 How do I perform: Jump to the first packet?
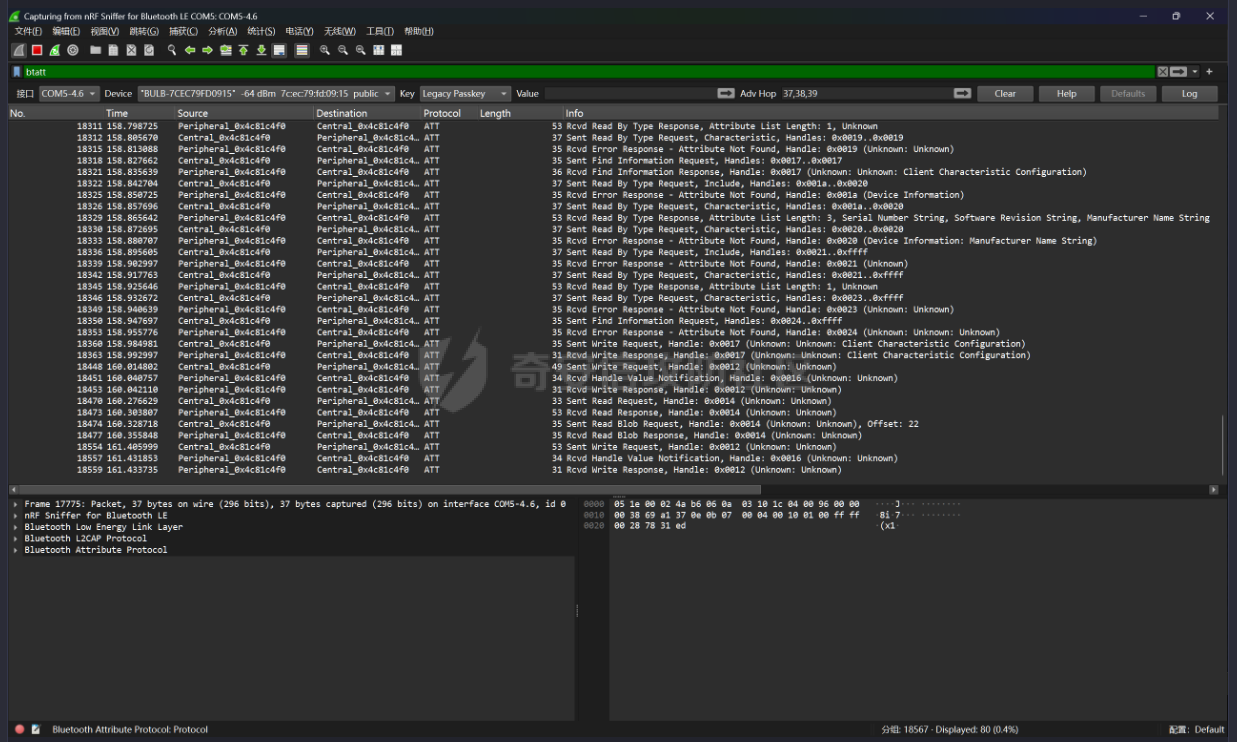[x=243, y=50]
